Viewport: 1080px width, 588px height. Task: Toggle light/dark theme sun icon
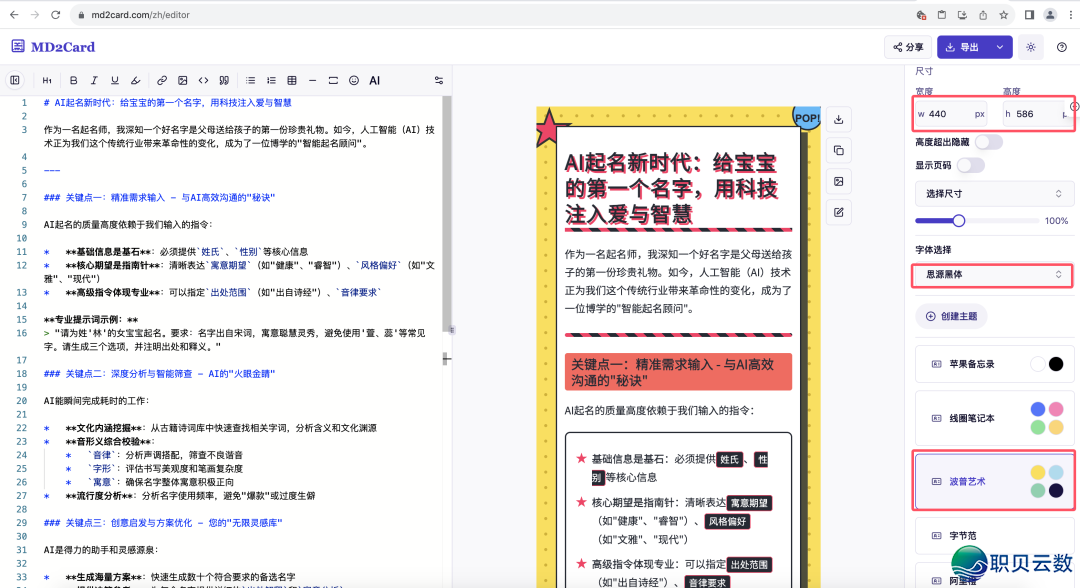pos(1030,47)
